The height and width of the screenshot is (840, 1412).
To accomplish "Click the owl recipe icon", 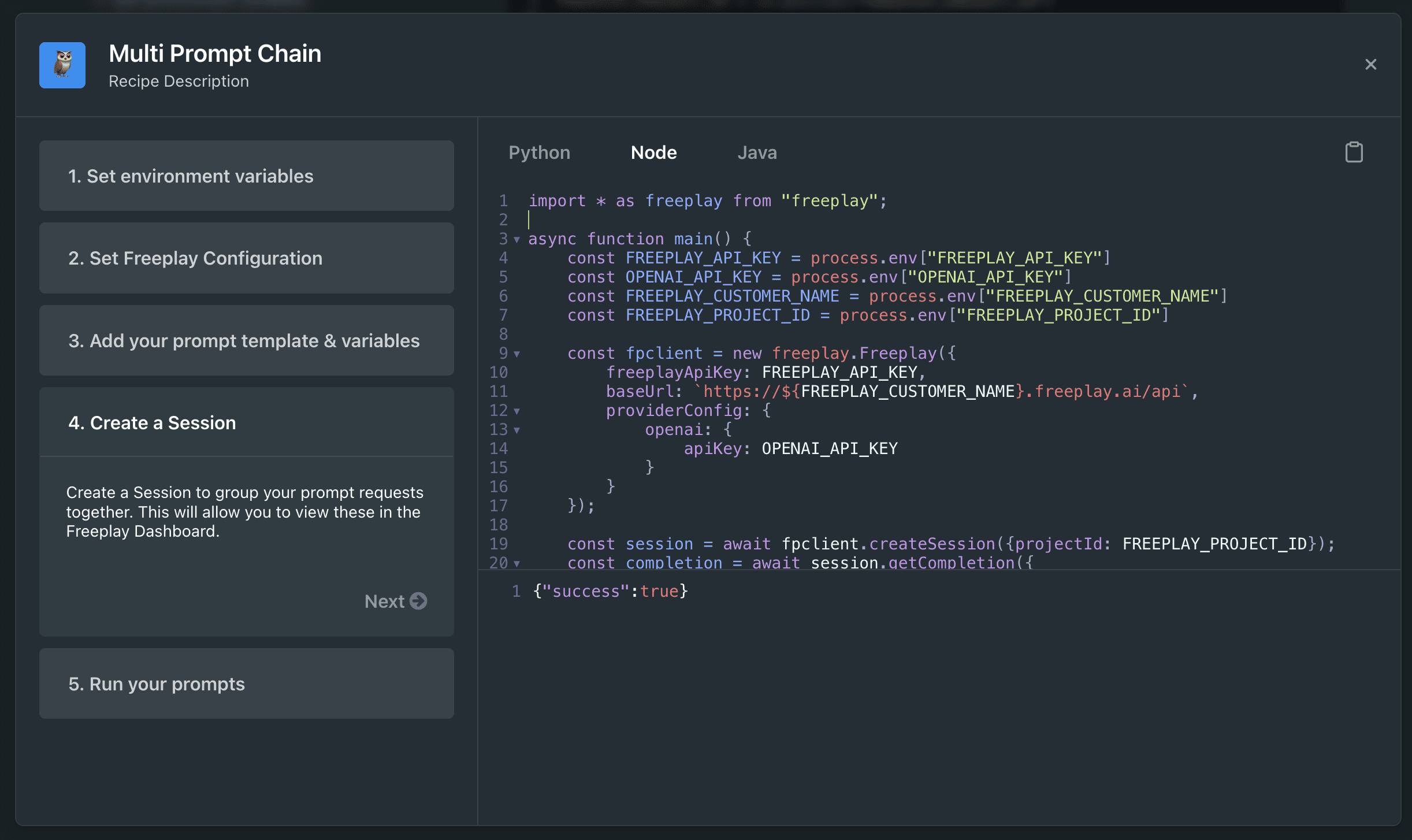I will coord(62,65).
